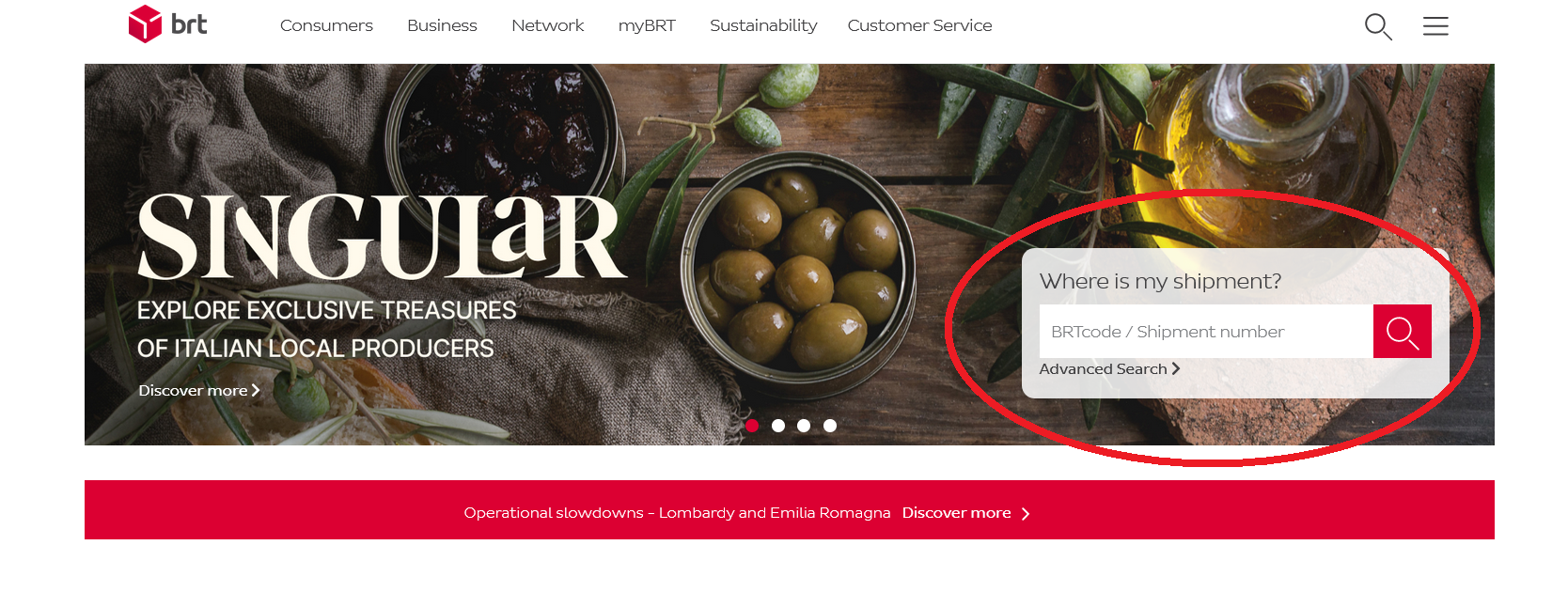Open the site search magnifier icon
This screenshot has height=592, width=1568.
pos(1378,26)
